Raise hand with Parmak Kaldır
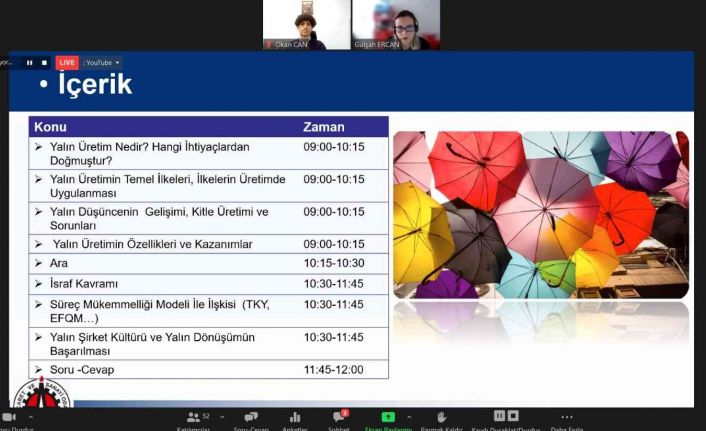706x431 pixels. pos(442,417)
